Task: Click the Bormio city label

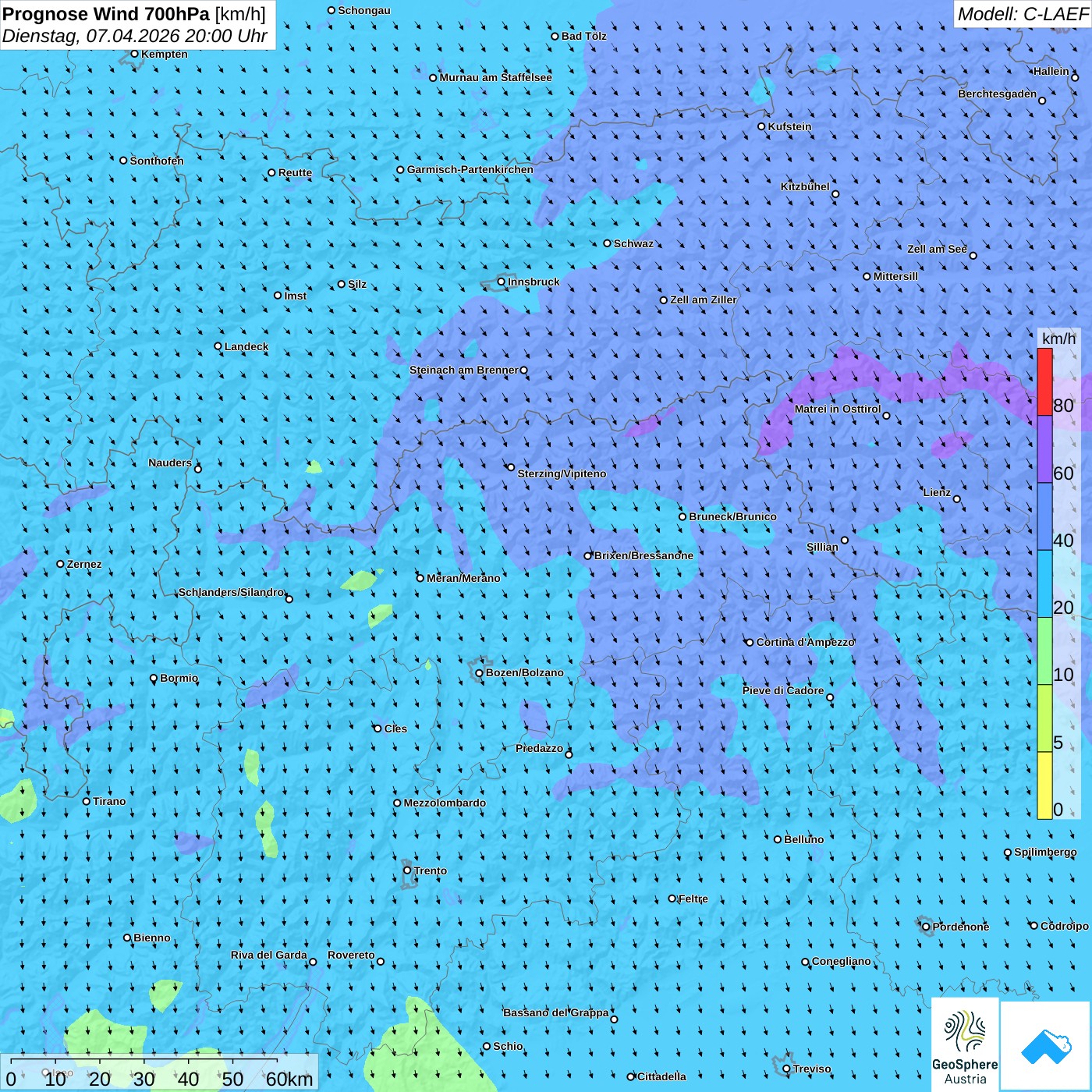Action: pos(179,678)
